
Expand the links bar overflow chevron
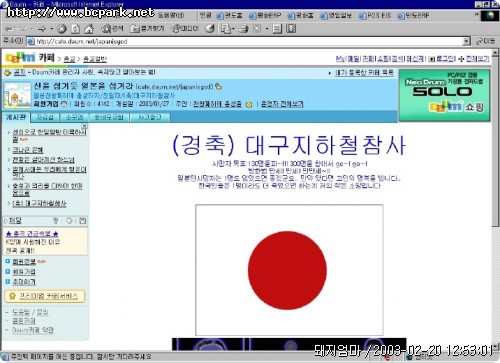(476, 15)
